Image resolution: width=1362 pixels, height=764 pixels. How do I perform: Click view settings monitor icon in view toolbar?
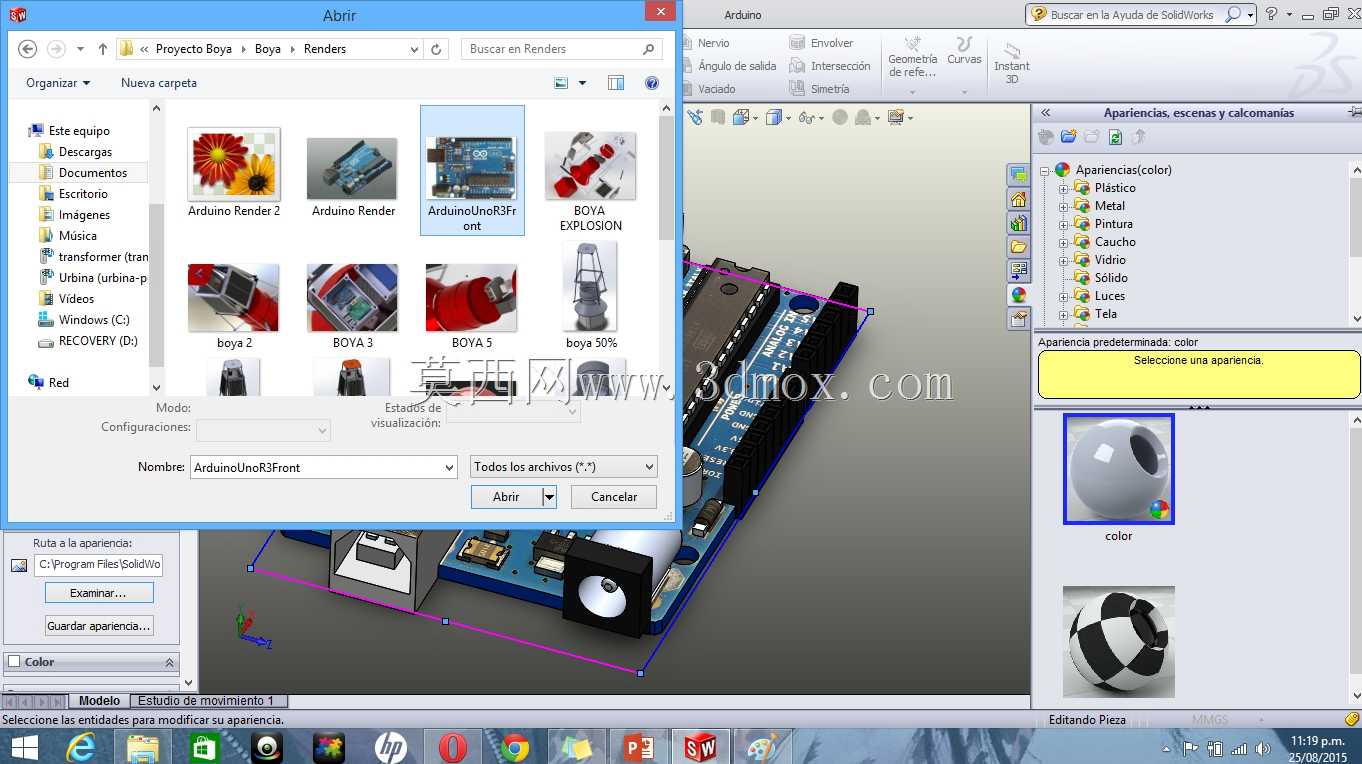tap(895, 118)
